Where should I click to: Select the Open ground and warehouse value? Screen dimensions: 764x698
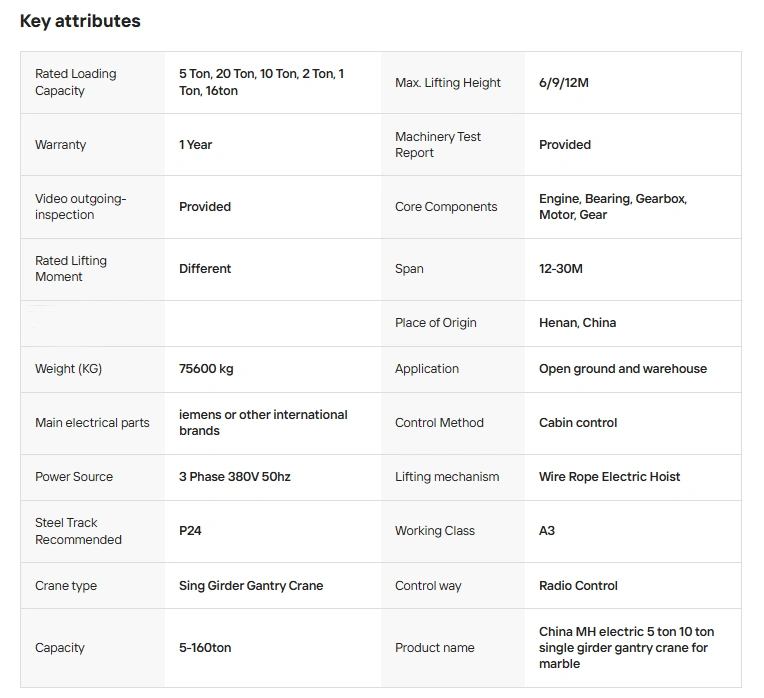click(622, 369)
